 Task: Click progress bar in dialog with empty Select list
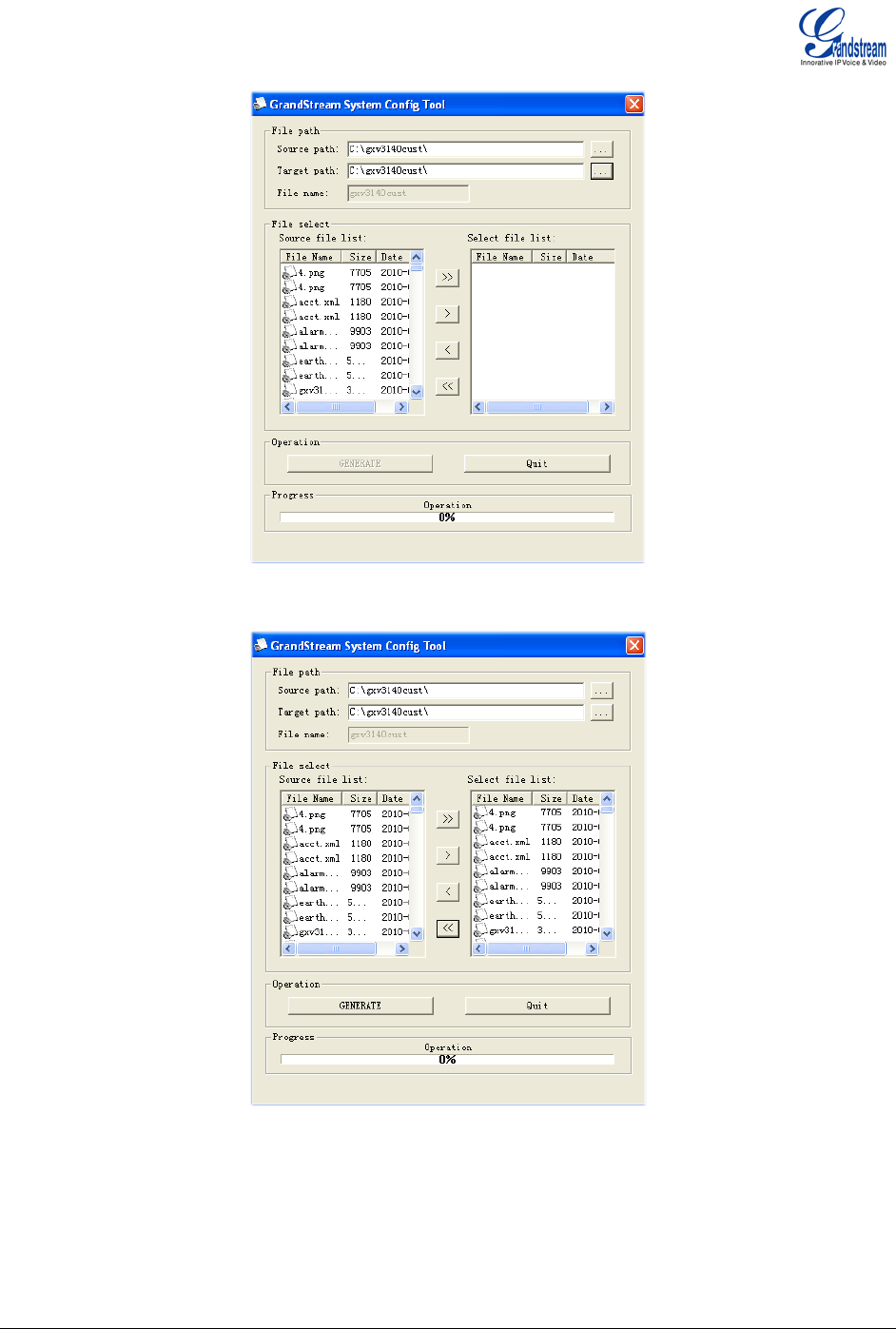point(447,518)
